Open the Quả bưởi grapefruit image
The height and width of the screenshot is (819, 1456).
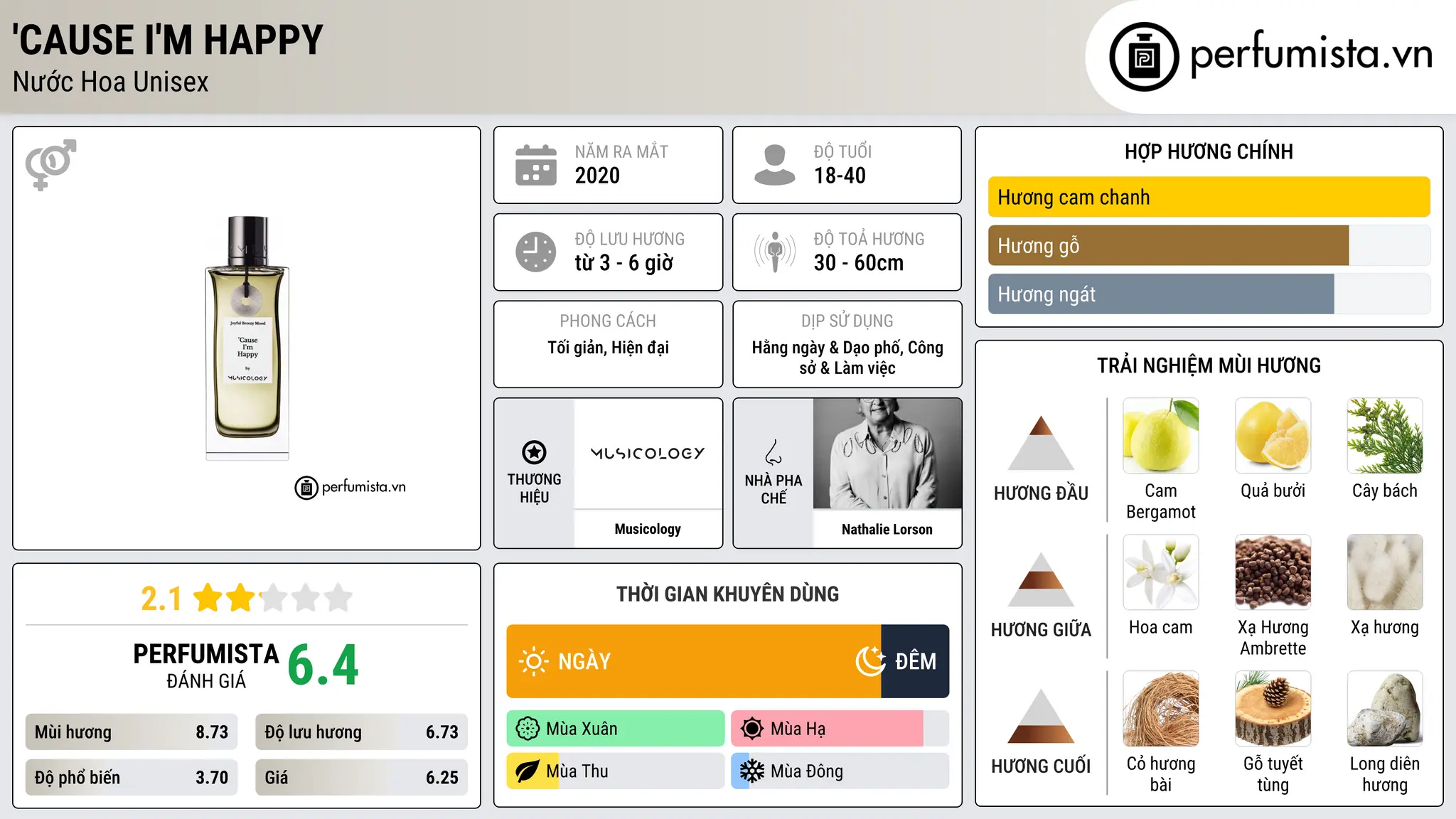click(x=1273, y=436)
